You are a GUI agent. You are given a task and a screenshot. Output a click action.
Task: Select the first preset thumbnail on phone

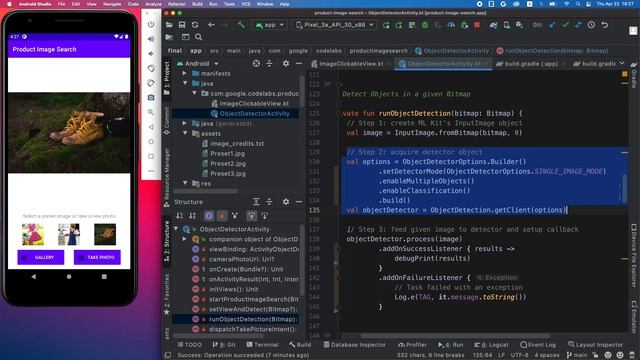[x=33, y=234]
